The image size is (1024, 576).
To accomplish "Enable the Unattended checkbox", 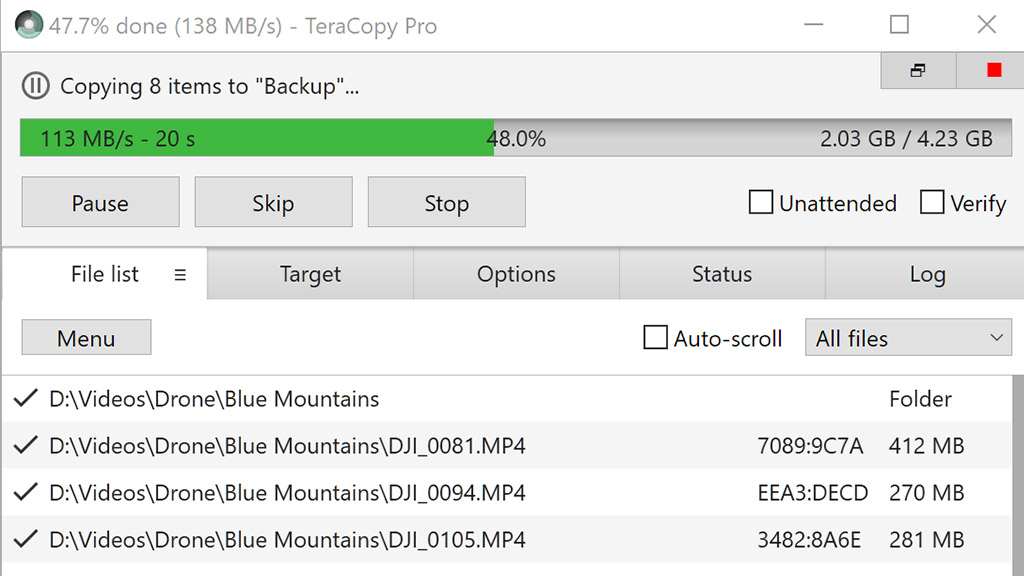I will 761,202.
